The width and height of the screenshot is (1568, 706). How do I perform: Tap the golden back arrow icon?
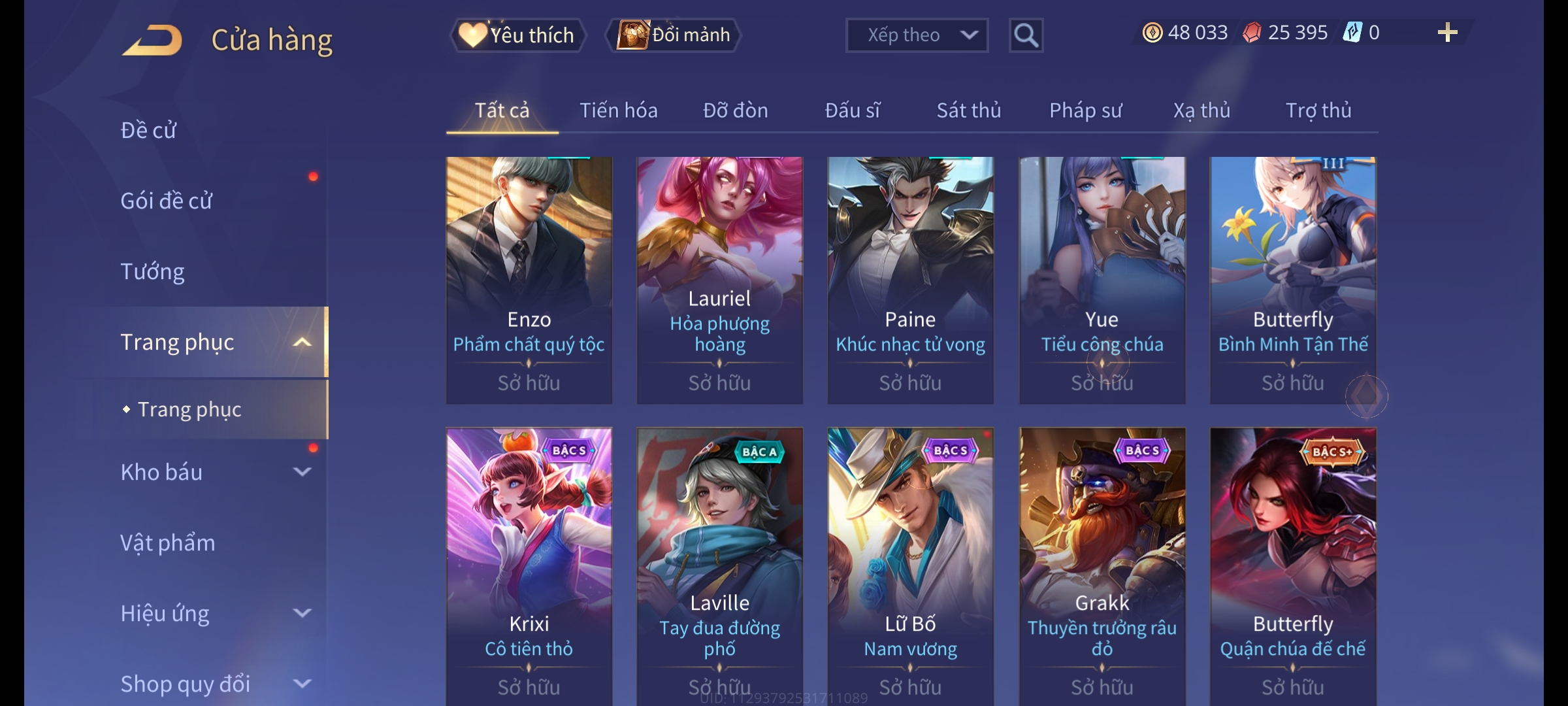(152, 40)
